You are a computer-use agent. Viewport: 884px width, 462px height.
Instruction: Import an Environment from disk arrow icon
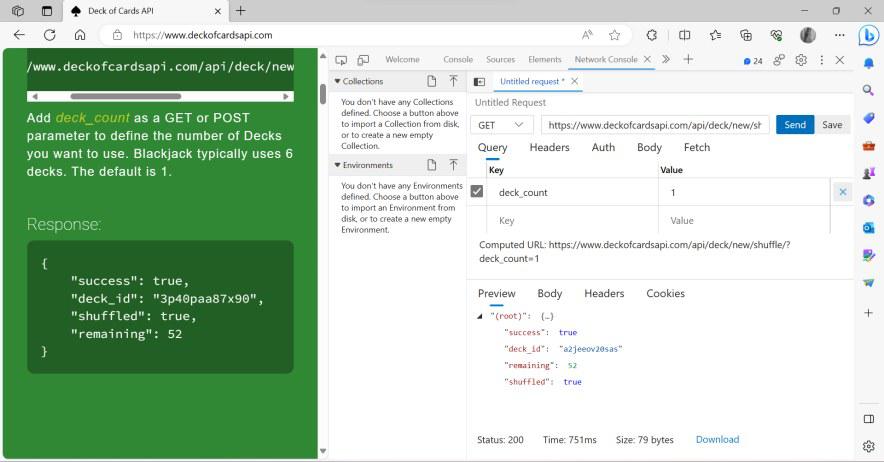tap(453, 165)
